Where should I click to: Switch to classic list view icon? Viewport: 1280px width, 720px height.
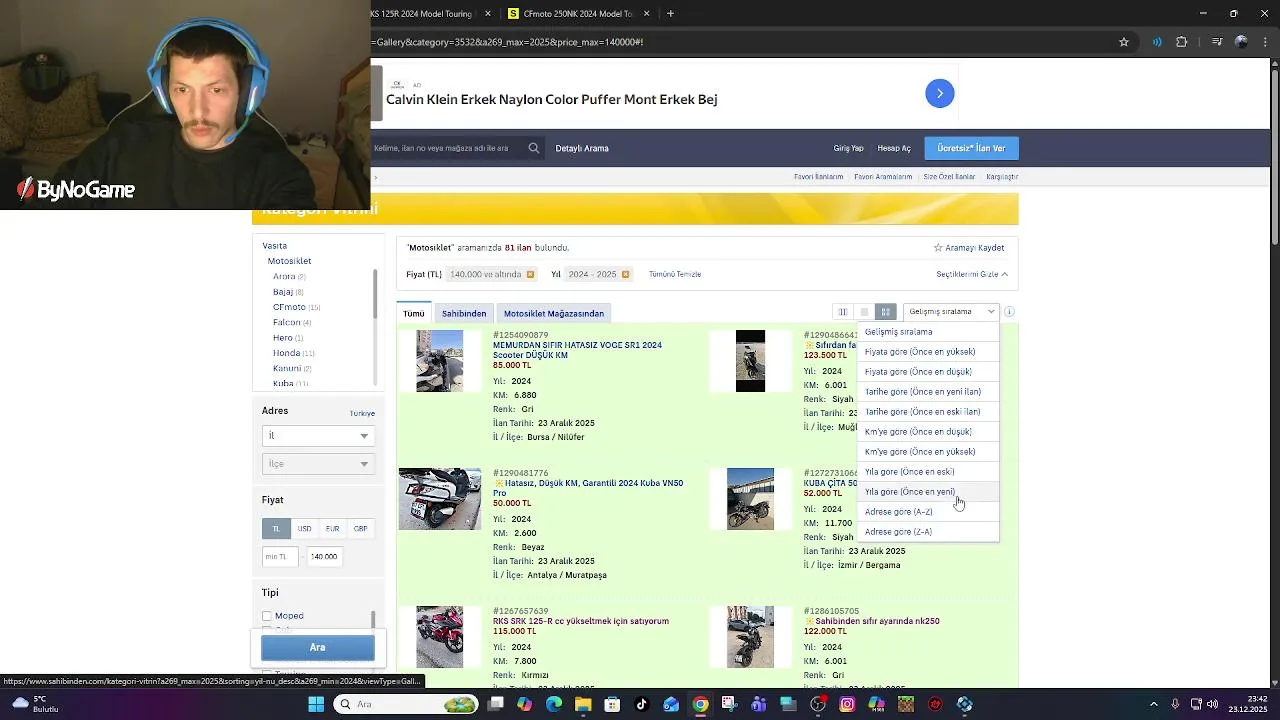click(x=864, y=312)
